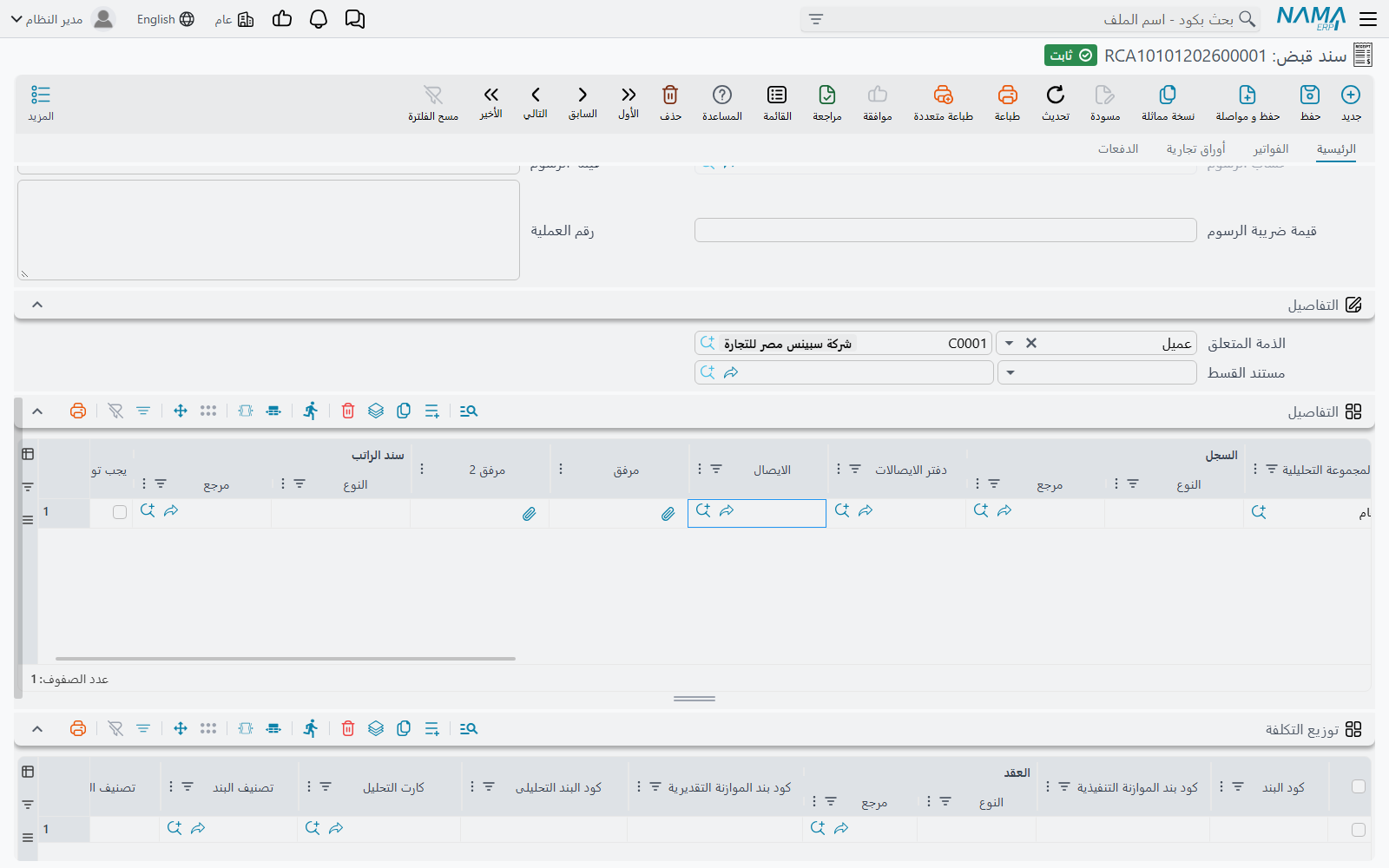This screenshot has width=1389, height=868.
Task: Click طباعة متعددة multi-print icon
Action: click(943, 95)
